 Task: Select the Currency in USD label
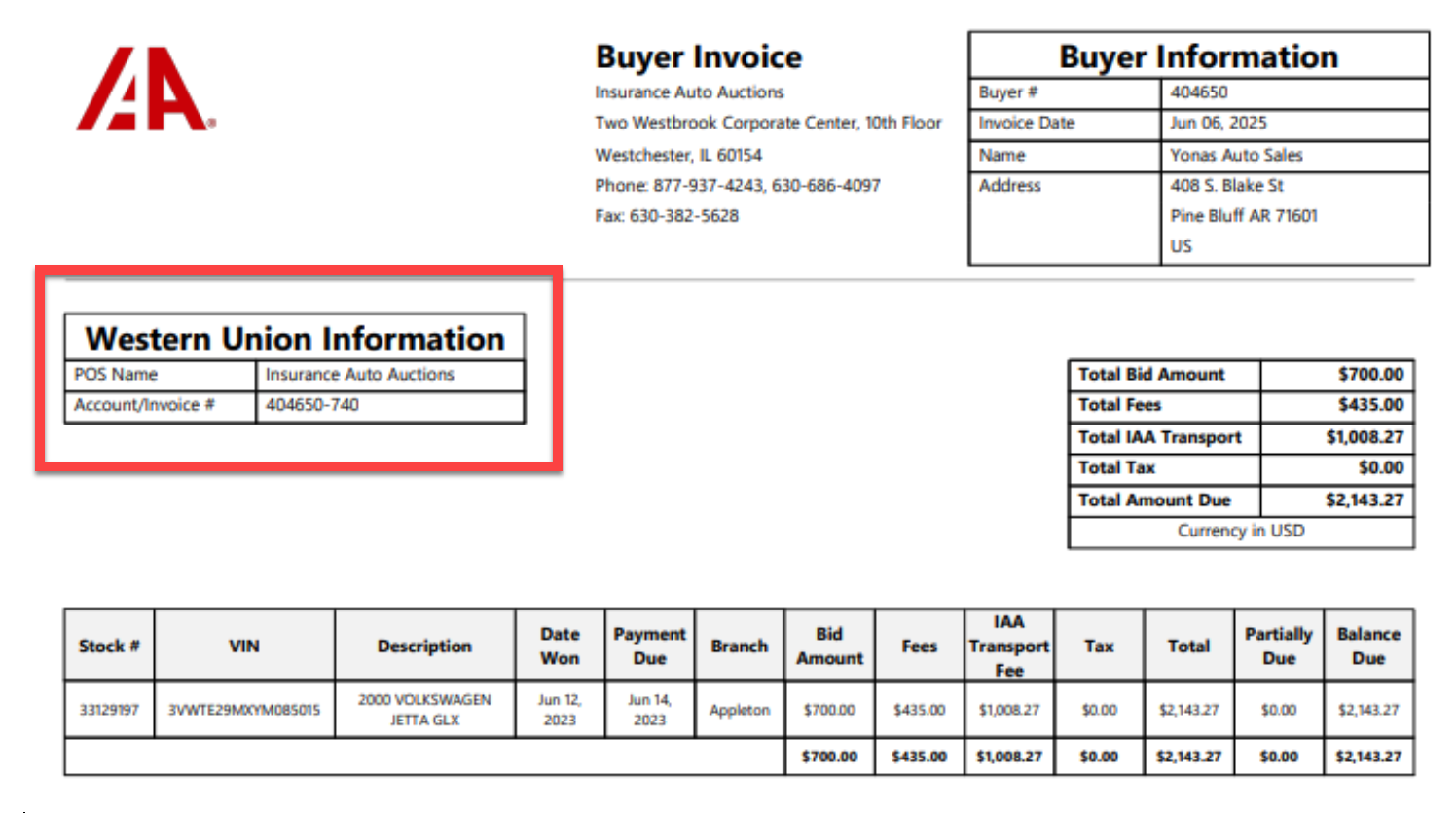click(1242, 531)
